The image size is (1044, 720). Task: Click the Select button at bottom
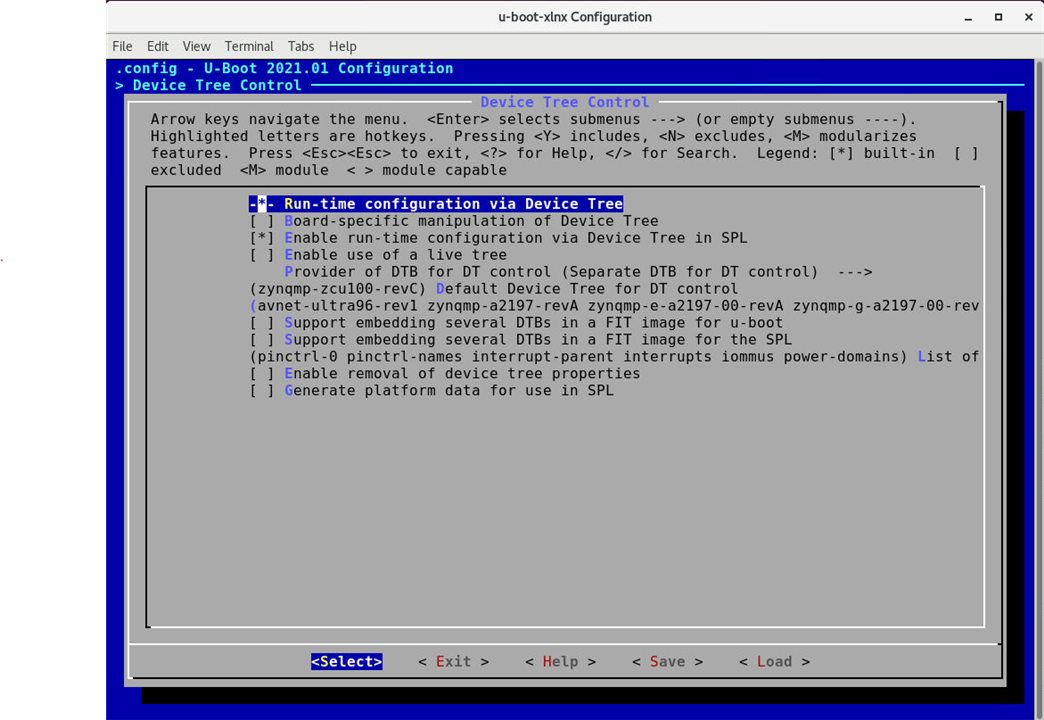(x=347, y=662)
